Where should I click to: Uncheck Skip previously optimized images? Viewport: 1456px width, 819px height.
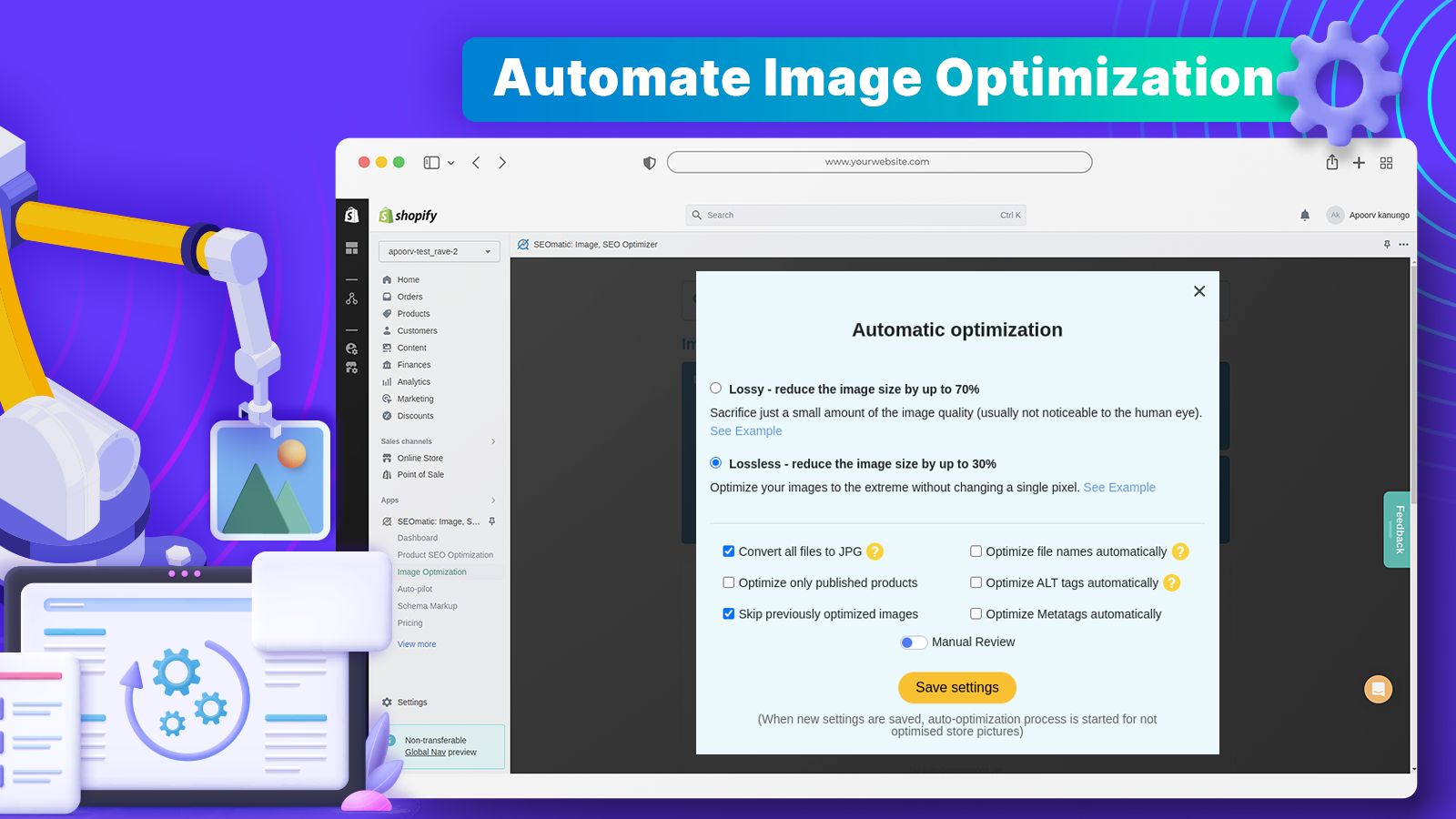pyautogui.click(x=728, y=613)
